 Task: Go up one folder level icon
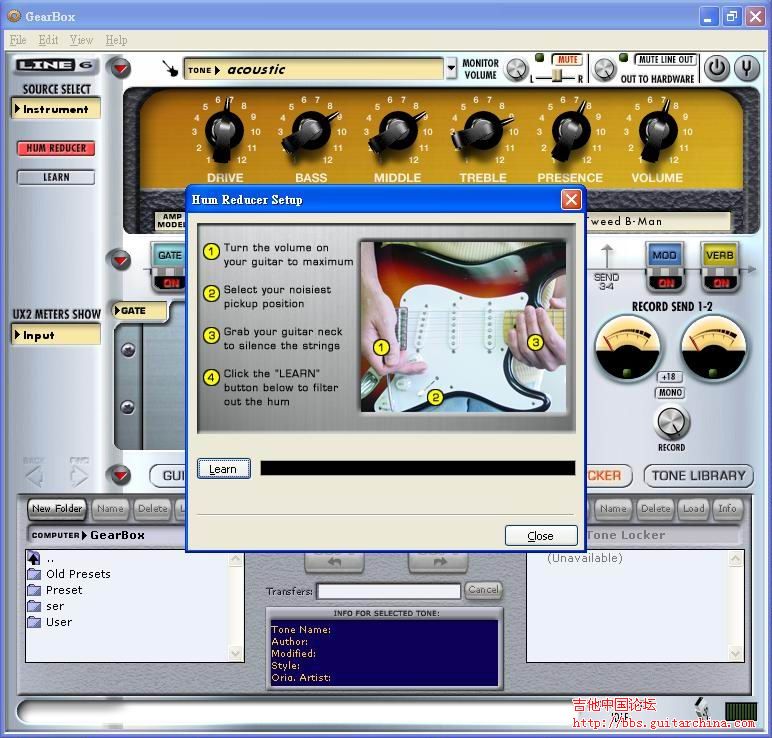point(34,558)
